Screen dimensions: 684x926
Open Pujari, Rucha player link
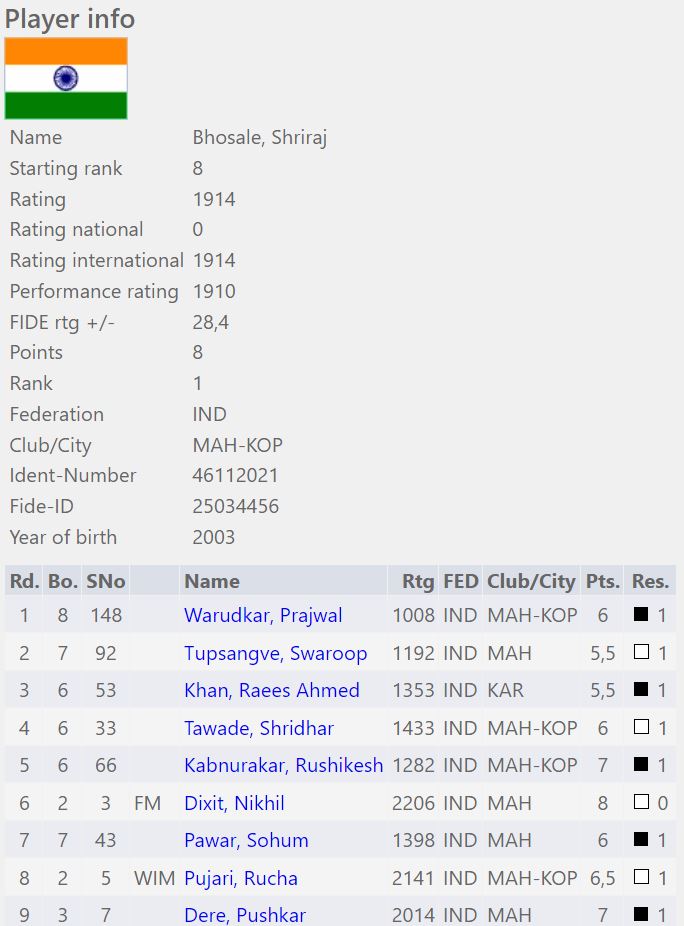pos(240,878)
